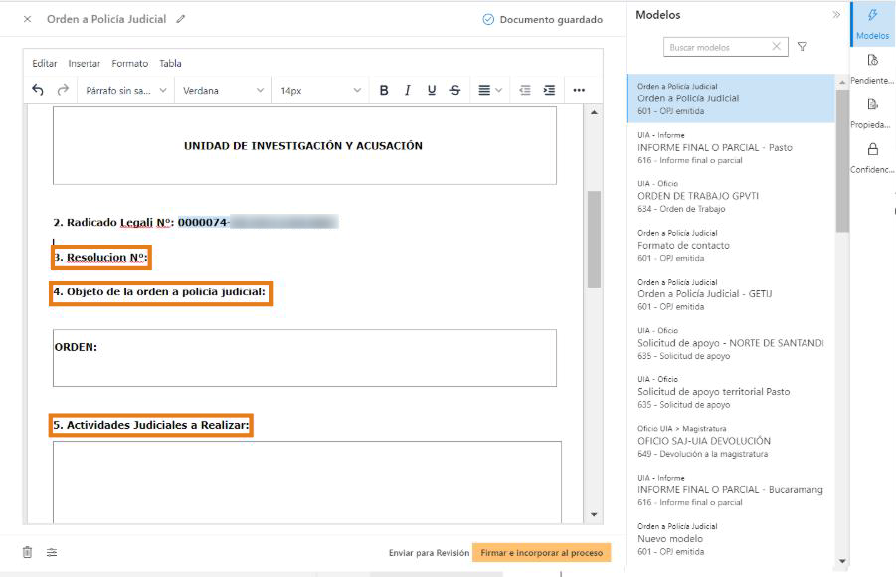The width and height of the screenshot is (896, 577).
Task: Increase indent of the paragraph
Action: [x=549, y=90]
